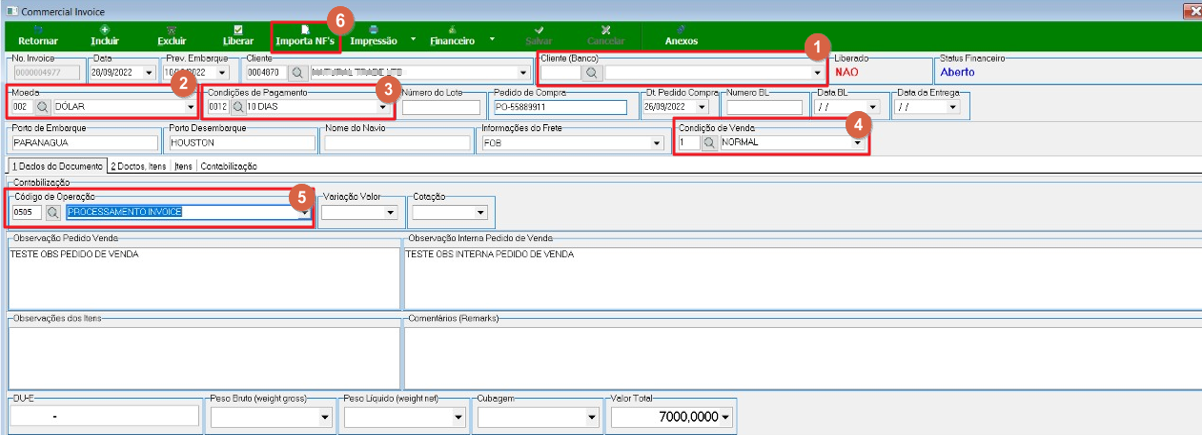Open the Variação Valor dropdown
This screenshot has height=435, width=1202.
389,212
